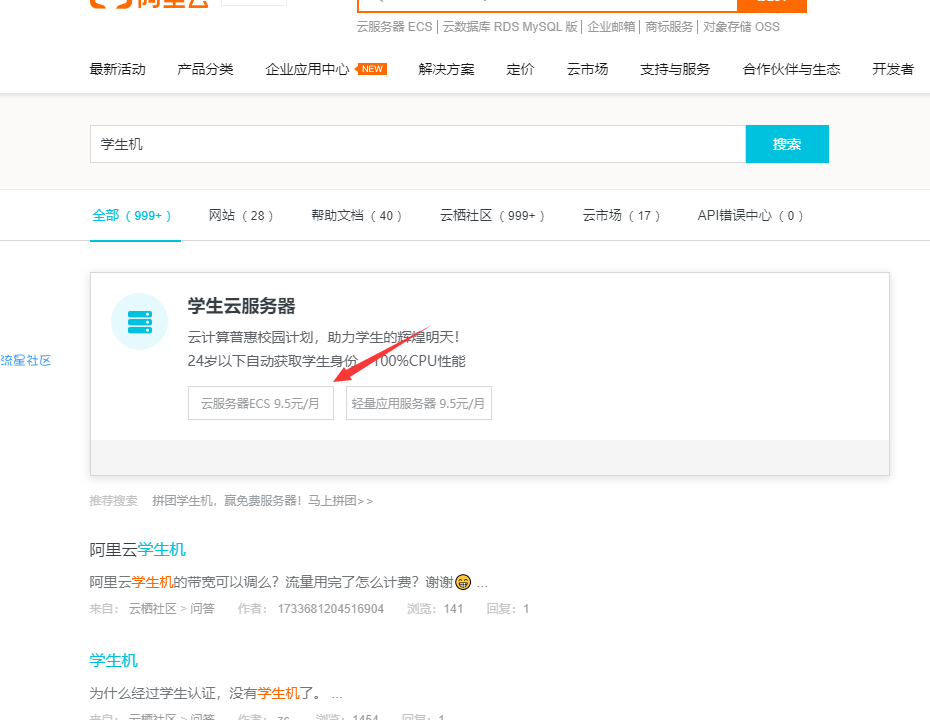Click the 浏览: 141 view count
930x720 pixels.
[x=435, y=609]
